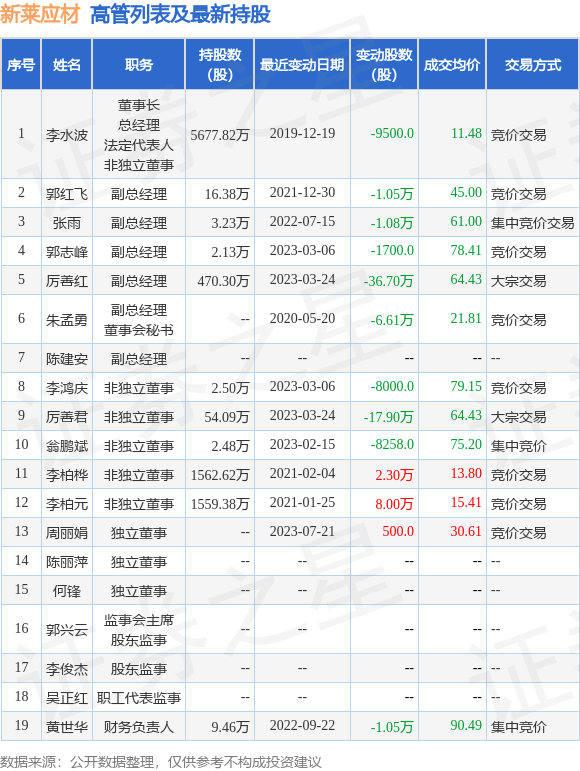Click the change value -8000.0

[392, 386]
